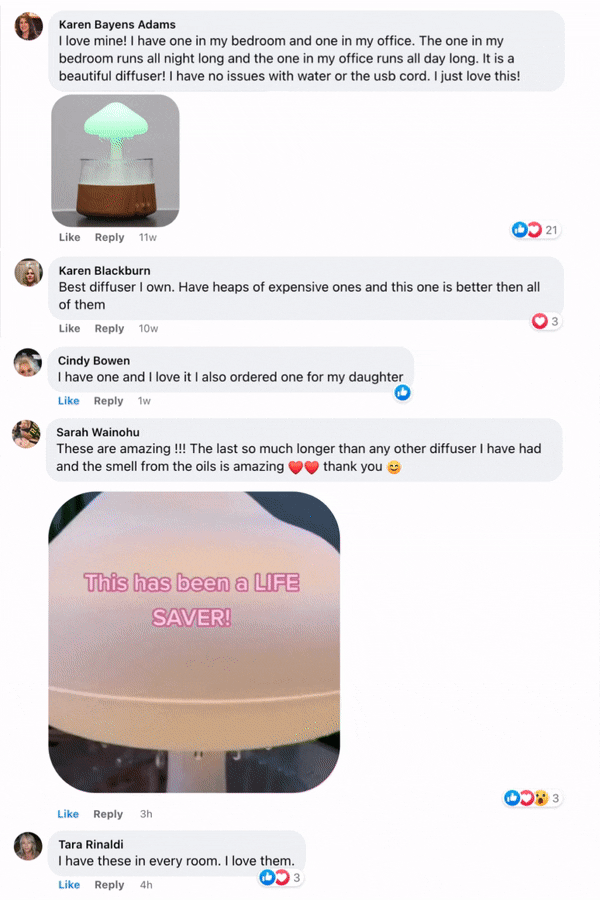600x900 pixels.
Task: View Sarah Wainohu's profile photo
Action: (x=26, y=434)
